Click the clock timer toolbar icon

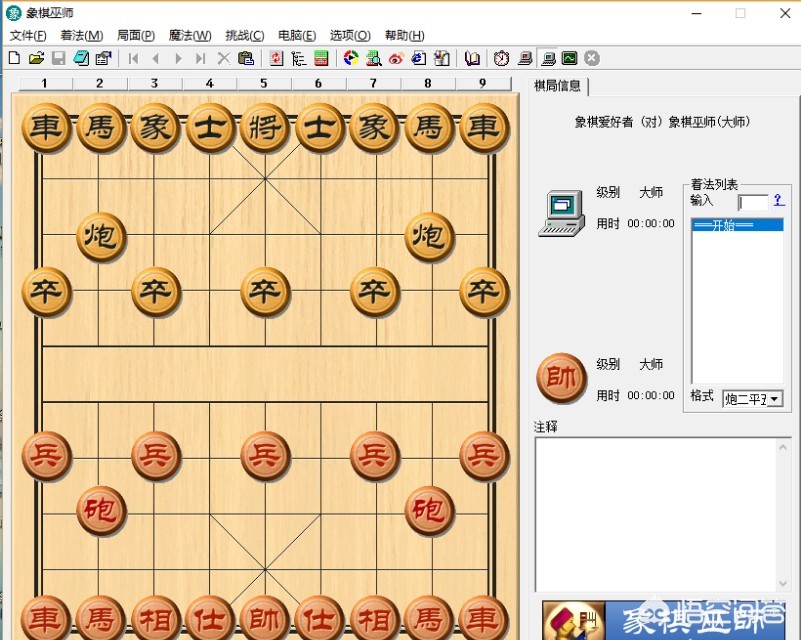point(501,59)
